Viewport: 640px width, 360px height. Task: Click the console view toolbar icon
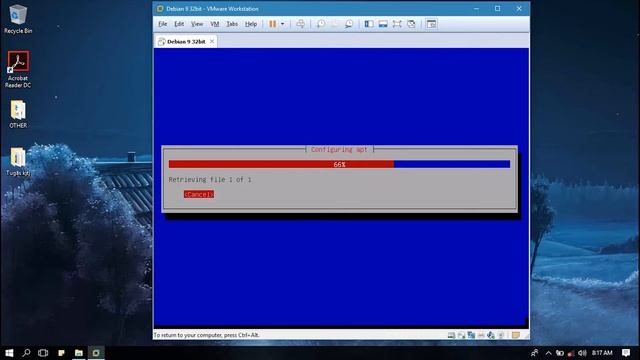(x=431, y=24)
